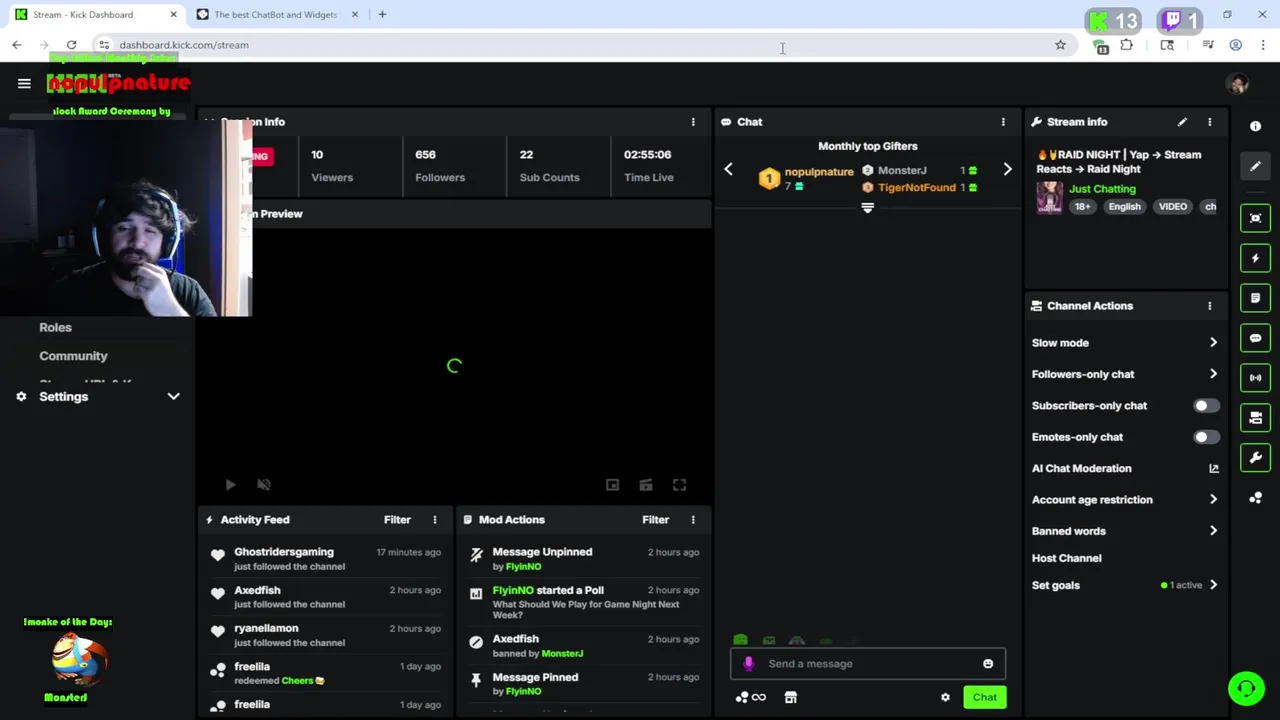Open the browser extensions puzzle icon
The image size is (1280, 720).
(x=1127, y=45)
